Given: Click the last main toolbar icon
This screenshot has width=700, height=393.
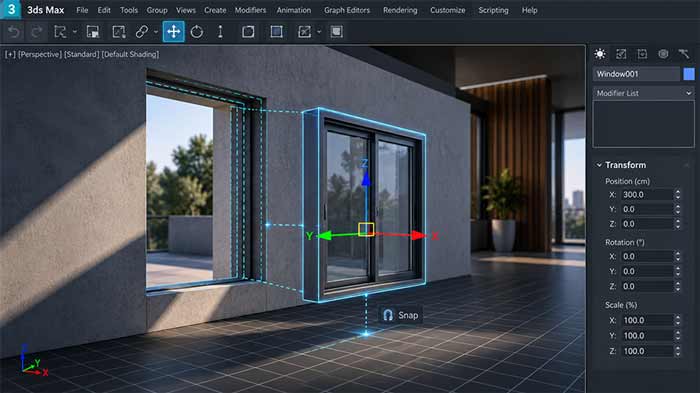Looking at the screenshot, I should tap(337, 32).
